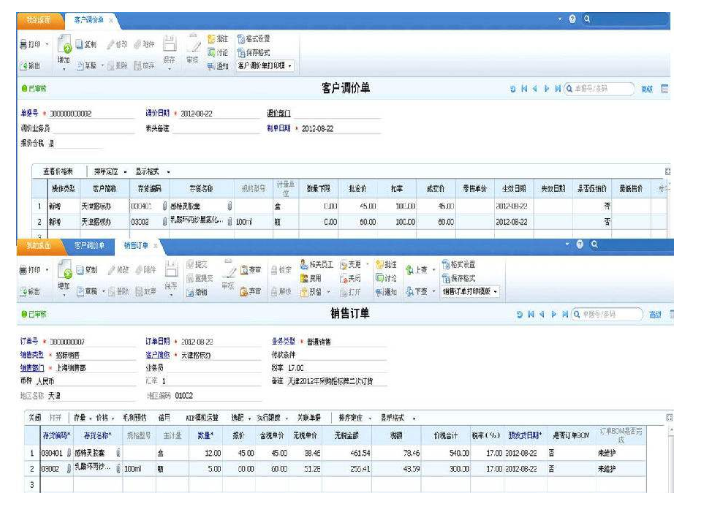
Task: Click the 审核 (Audit) pen icon in 客户调价单
Action: click(x=193, y=43)
